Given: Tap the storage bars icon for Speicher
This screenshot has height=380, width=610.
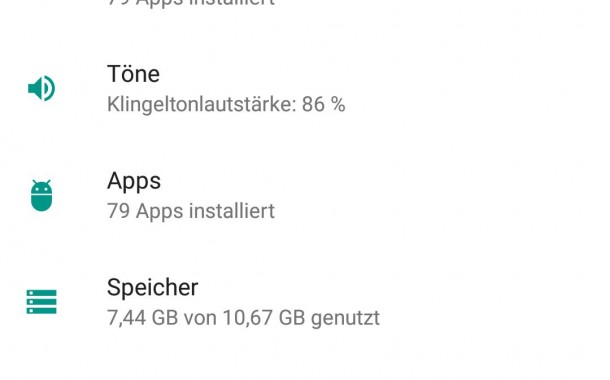Looking at the screenshot, I should click(x=42, y=302).
